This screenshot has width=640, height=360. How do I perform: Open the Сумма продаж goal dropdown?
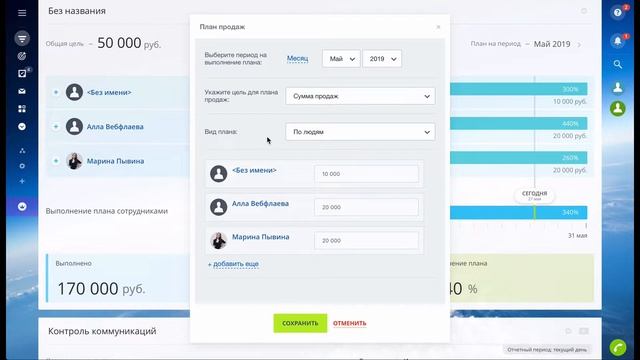pyautogui.click(x=360, y=96)
